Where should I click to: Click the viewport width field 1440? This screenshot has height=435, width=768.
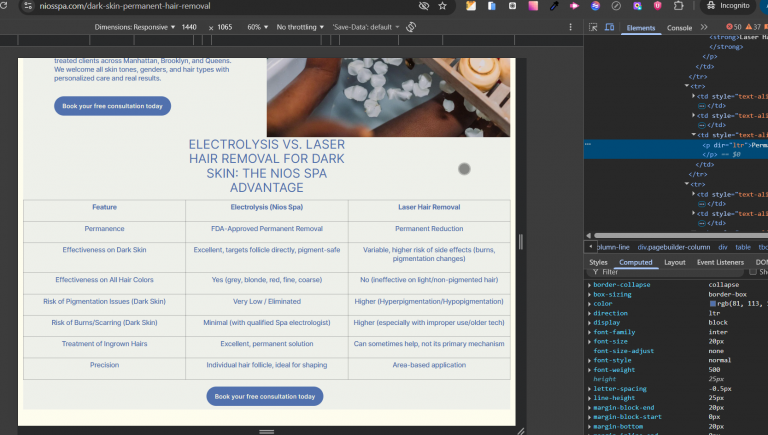click(x=189, y=27)
